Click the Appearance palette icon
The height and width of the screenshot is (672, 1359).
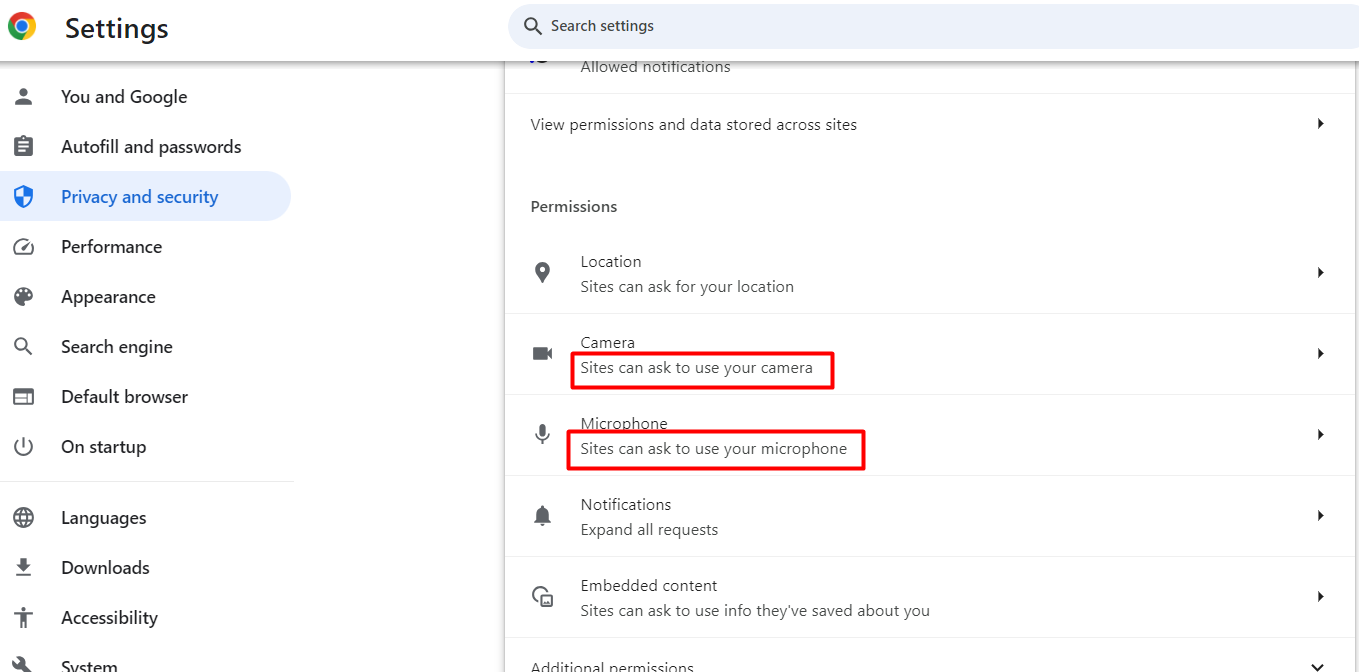coord(23,297)
